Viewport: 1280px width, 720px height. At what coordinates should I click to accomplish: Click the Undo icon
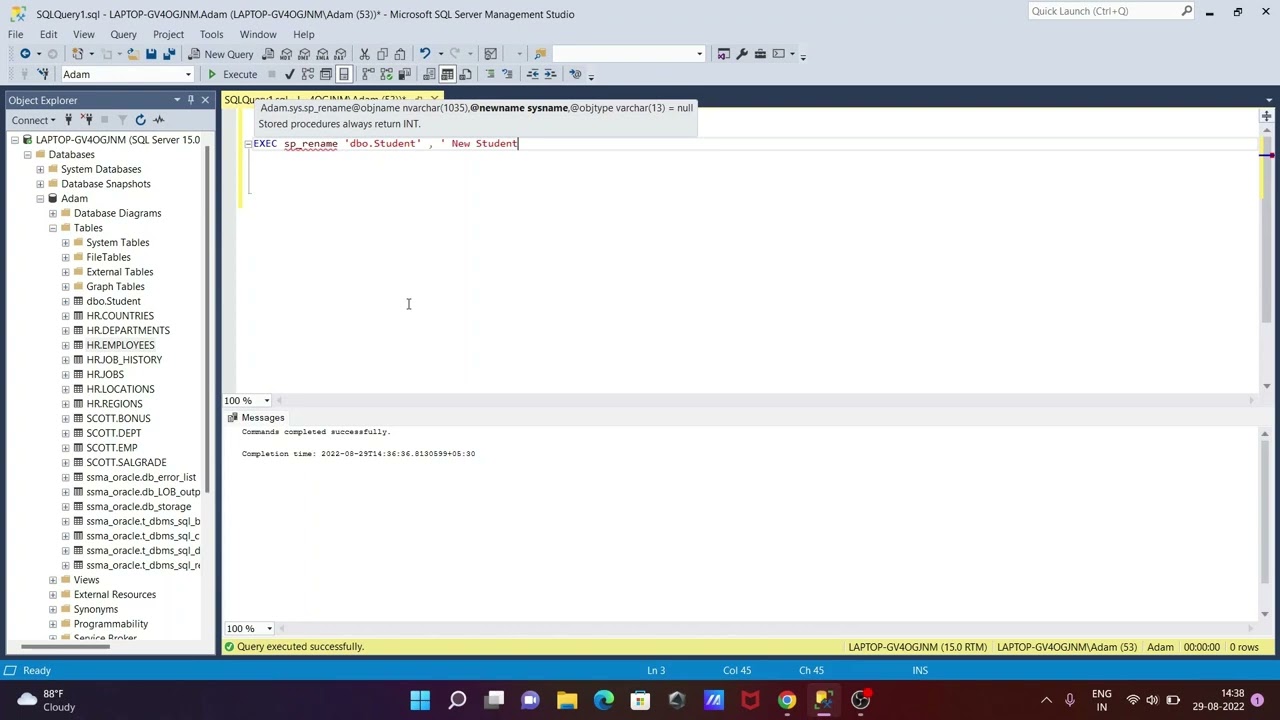[x=425, y=54]
